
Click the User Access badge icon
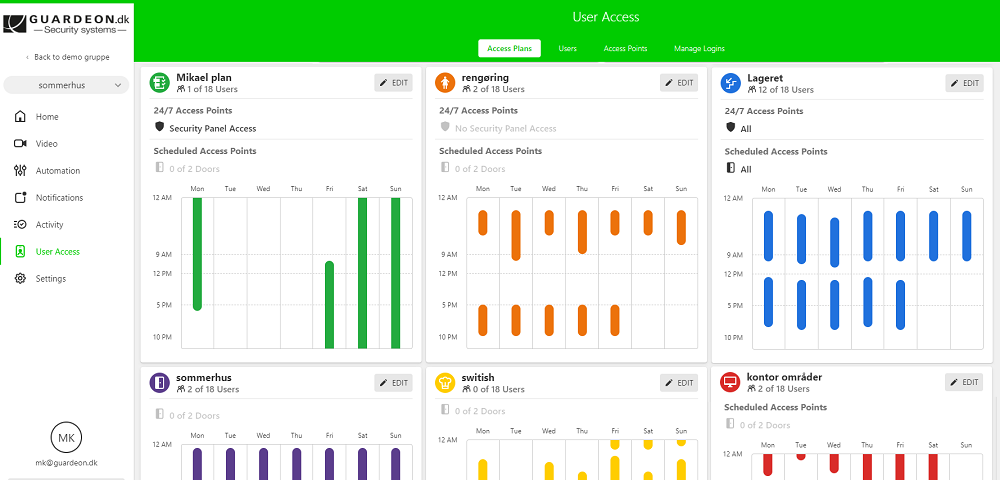pos(20,251)
